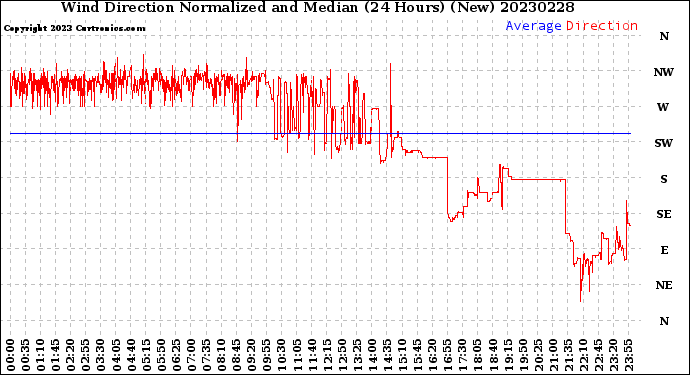
Task: Click the '18:05' time label
Action: pyautogui.click(x=478, y=355)
